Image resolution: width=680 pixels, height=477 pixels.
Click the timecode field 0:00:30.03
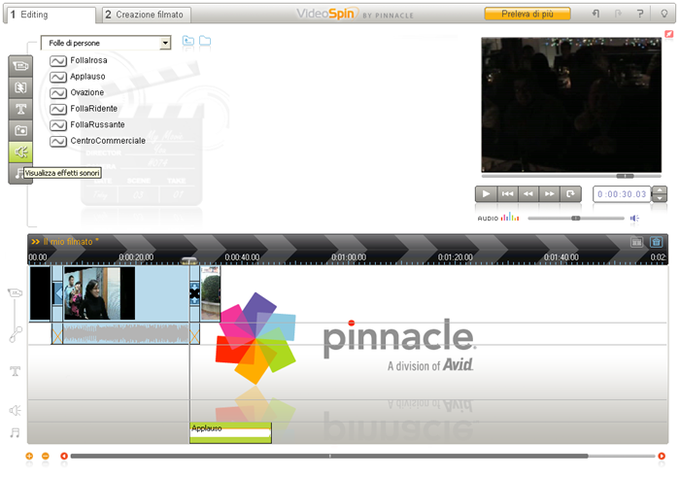click(622, 194)
